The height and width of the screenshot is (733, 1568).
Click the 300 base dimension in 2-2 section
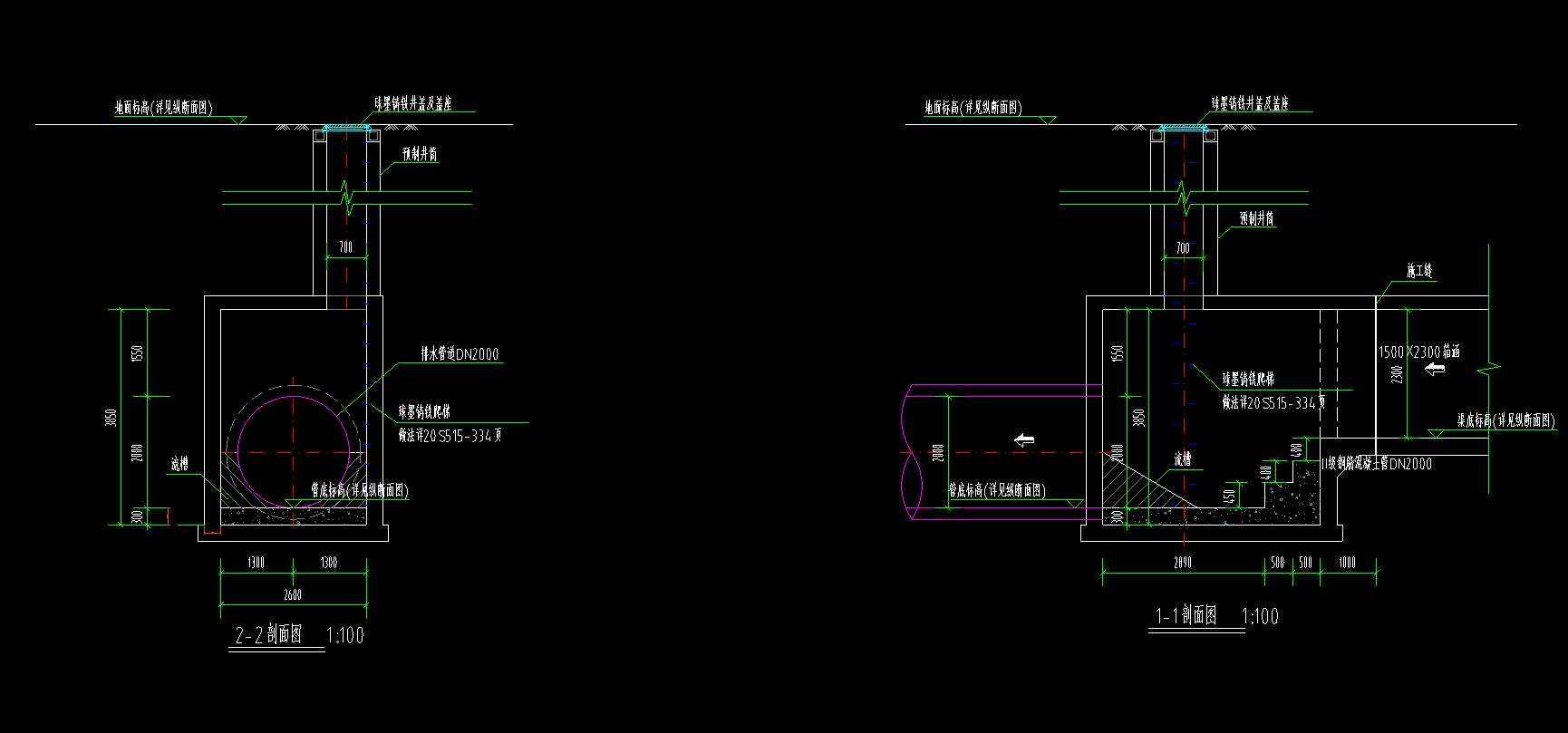137,516
